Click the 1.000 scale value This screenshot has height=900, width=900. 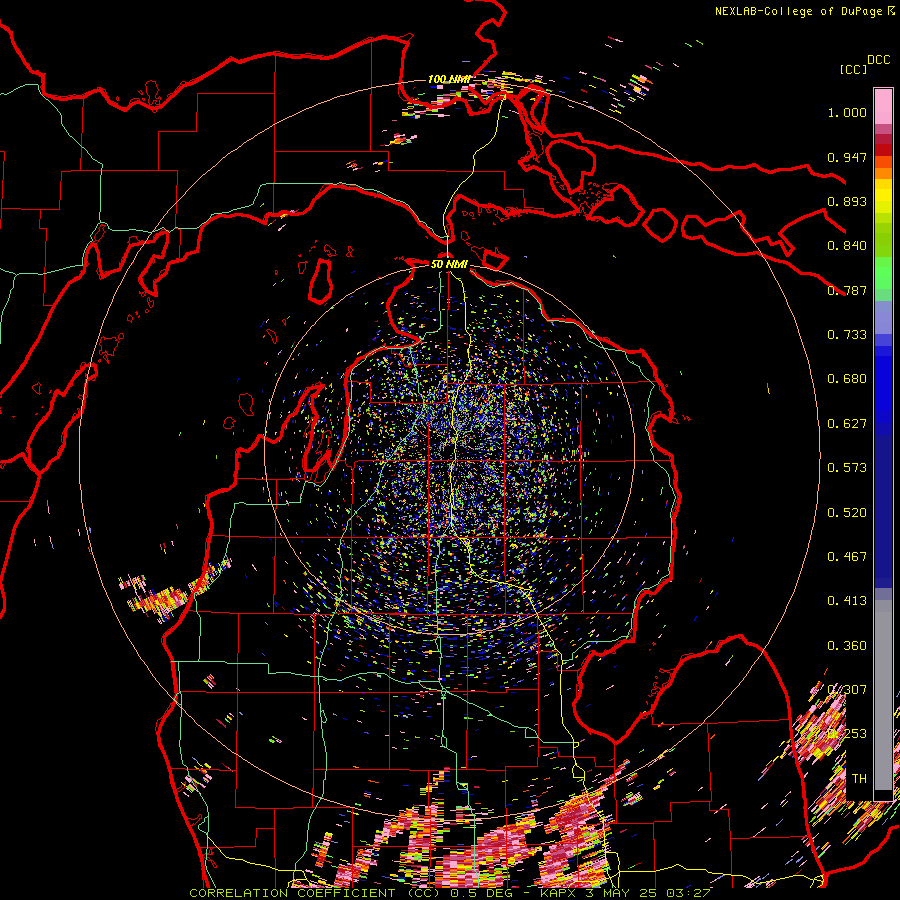pyautogui.click(x=847, y=112)
